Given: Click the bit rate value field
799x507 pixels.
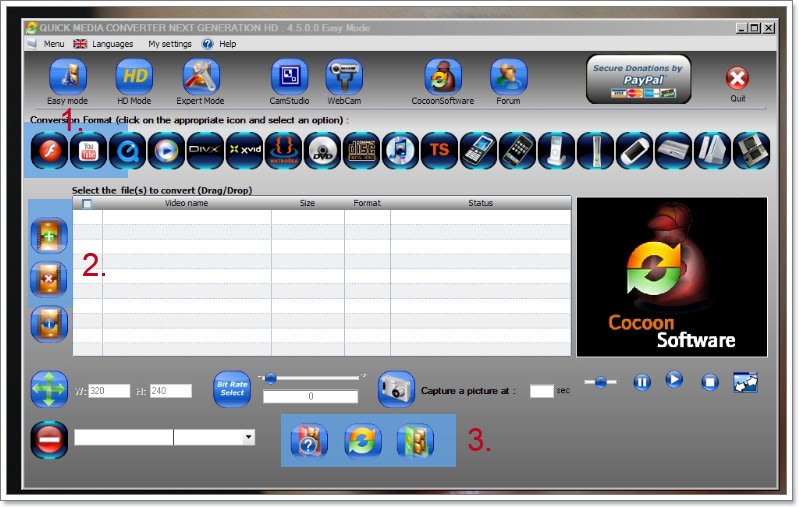Looking at the screenshot, I should tap(310, 396).
